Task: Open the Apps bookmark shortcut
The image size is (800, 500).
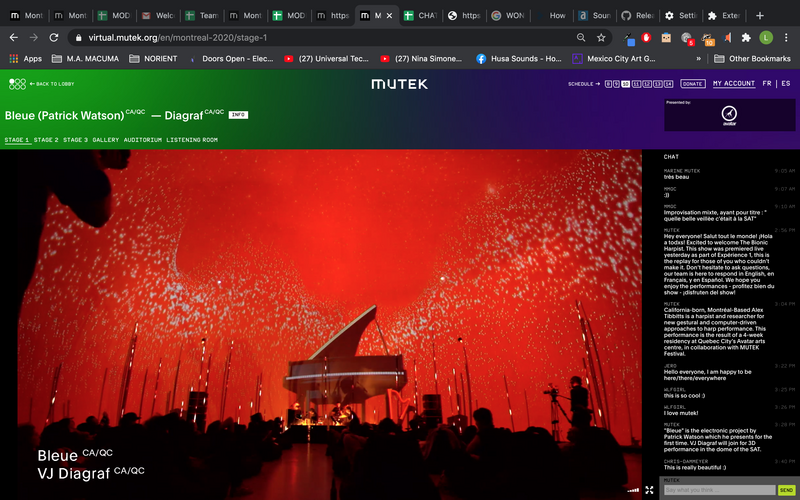Action: 26,59
